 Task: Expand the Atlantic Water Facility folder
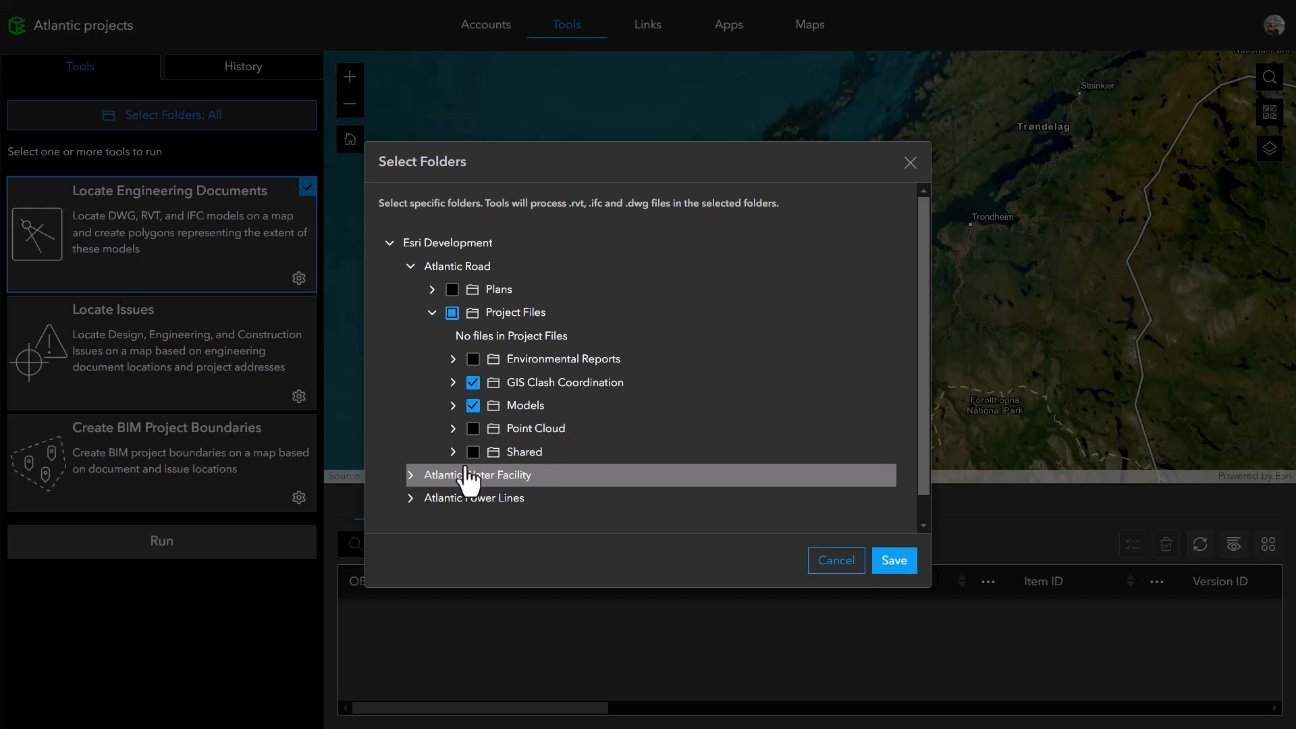point(409,474)
